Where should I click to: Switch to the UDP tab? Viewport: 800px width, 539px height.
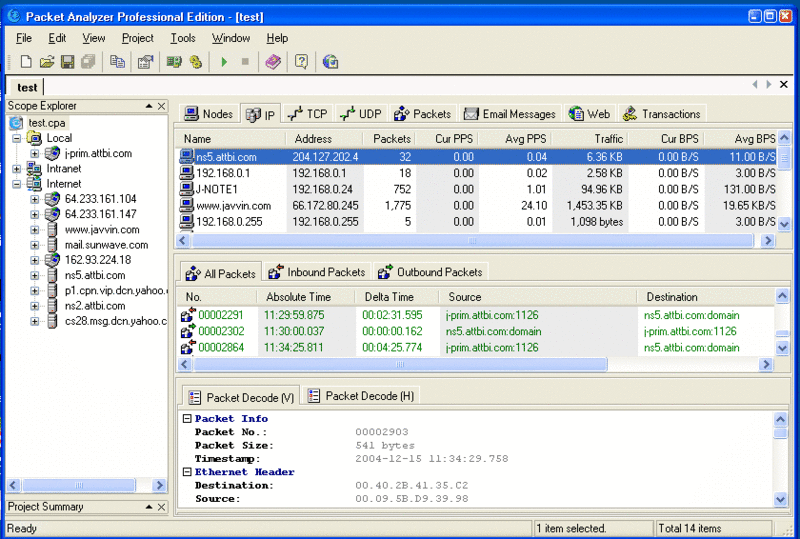(x=361, y=114)
